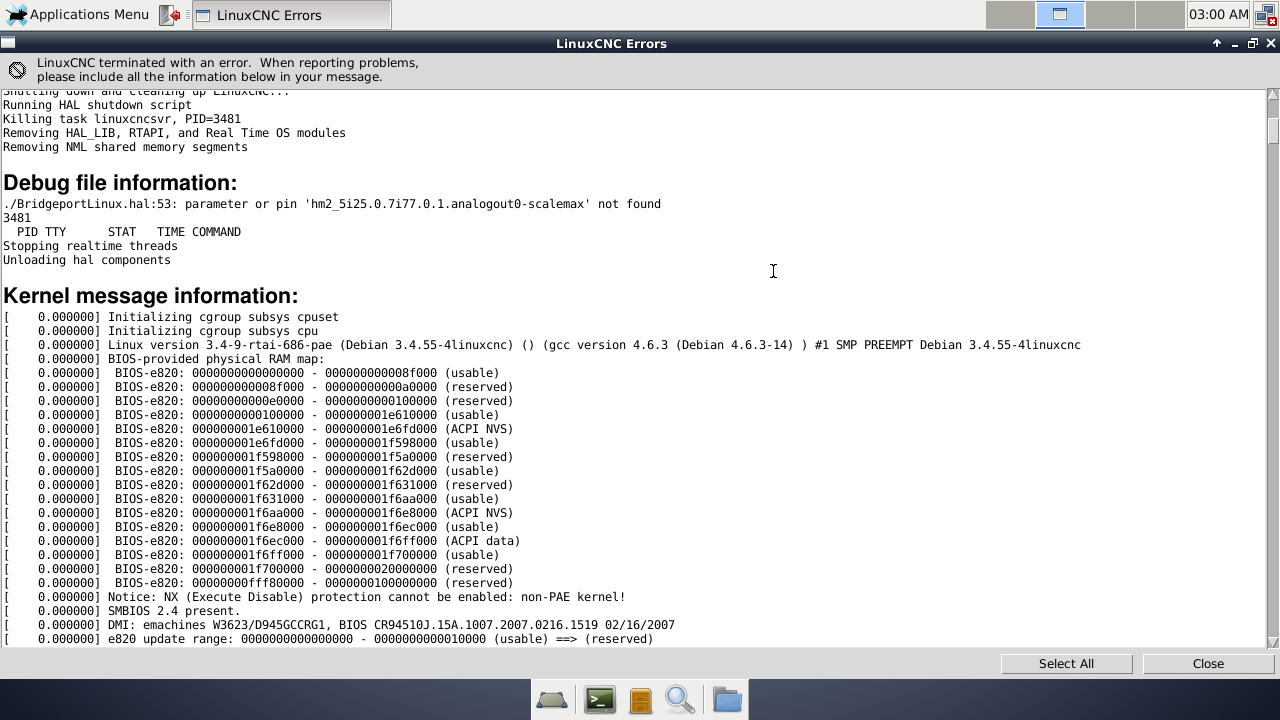Click the error prohibition icon beside message

tap(17, 70)
